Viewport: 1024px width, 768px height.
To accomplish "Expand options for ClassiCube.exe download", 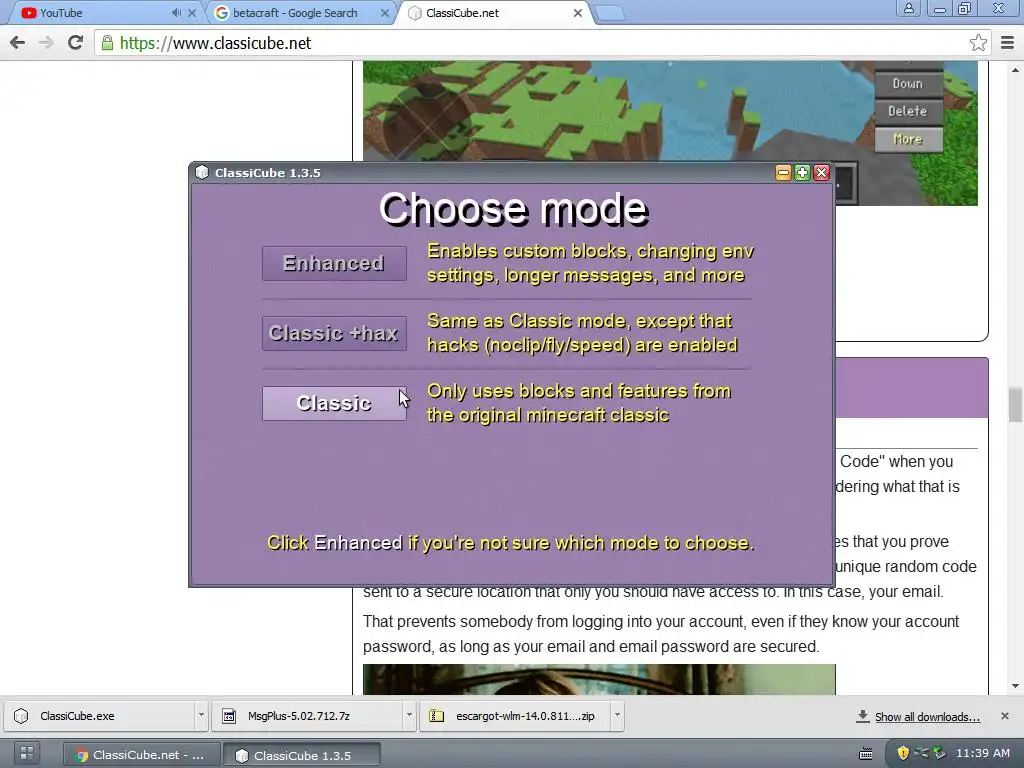I will (201, 716).
